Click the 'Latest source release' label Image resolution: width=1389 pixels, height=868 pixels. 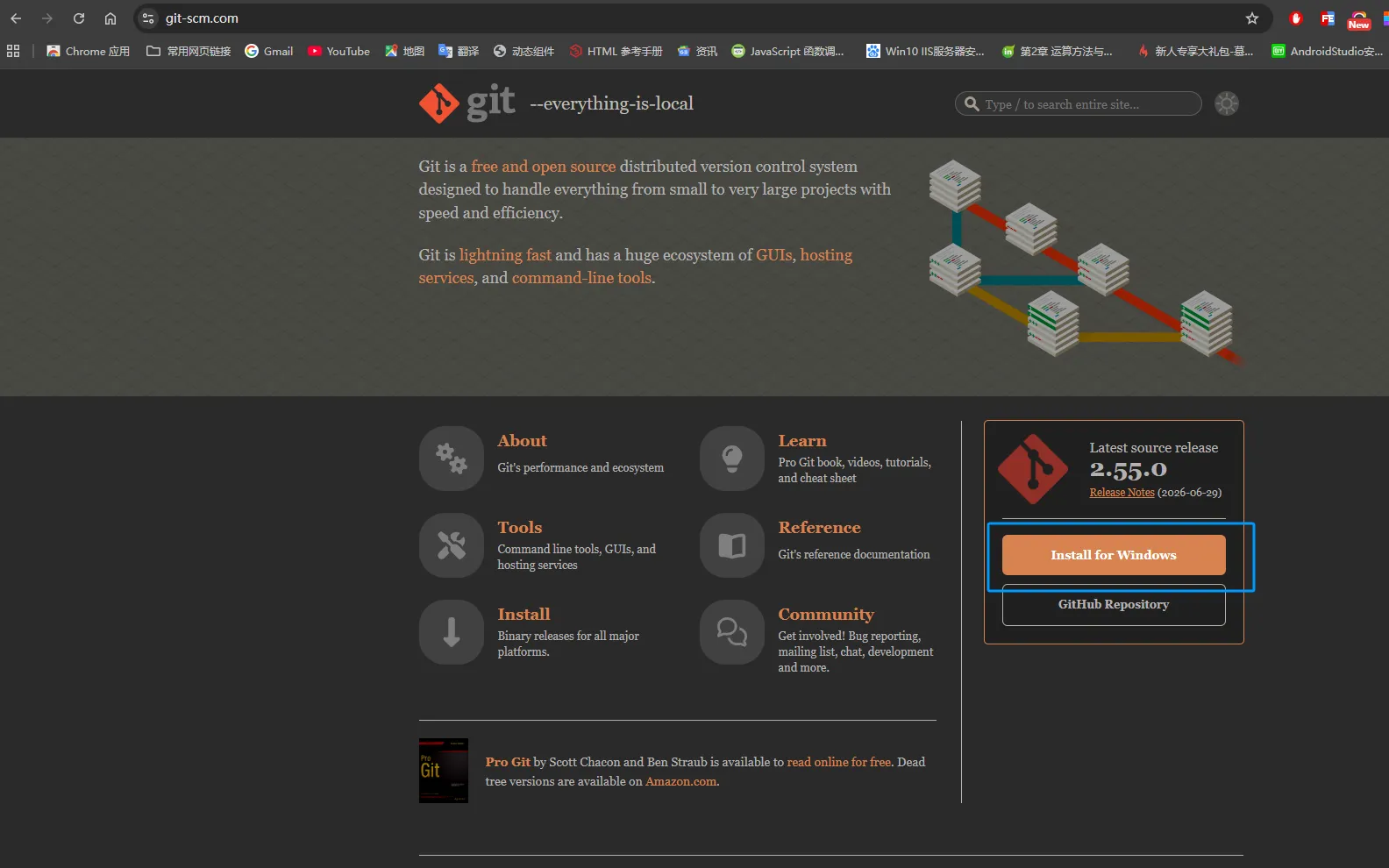pos(1154,448)
